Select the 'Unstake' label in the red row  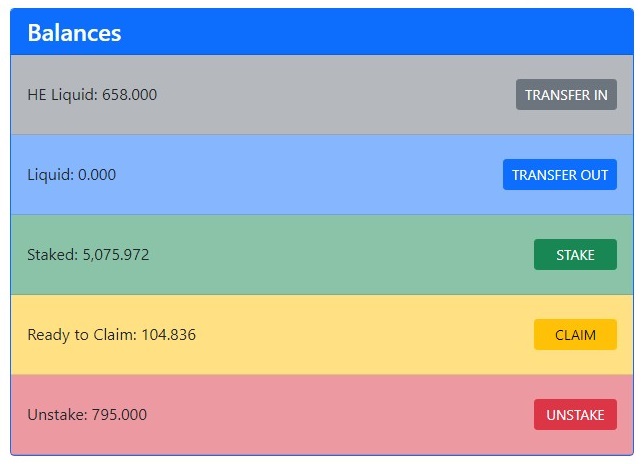click(57, 415)
